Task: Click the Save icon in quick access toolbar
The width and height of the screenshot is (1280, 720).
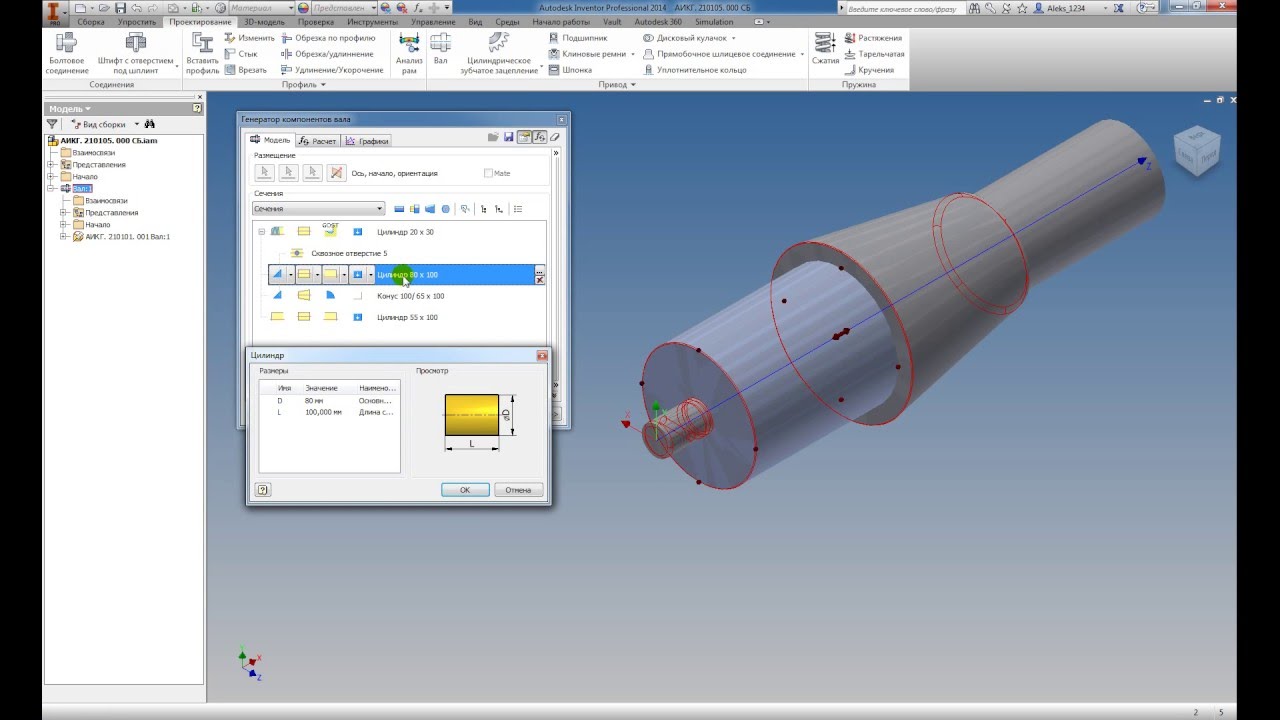Action: 119,8
